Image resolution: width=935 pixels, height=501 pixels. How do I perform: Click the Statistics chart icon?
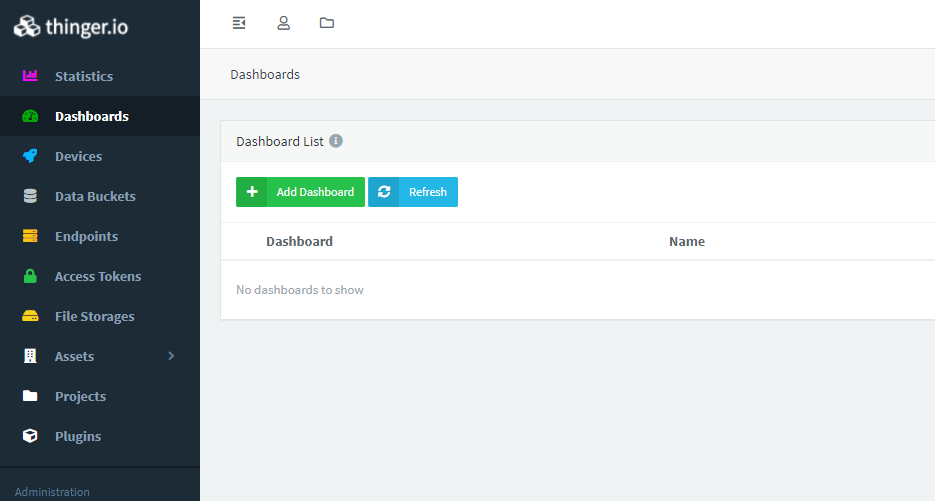30,76
